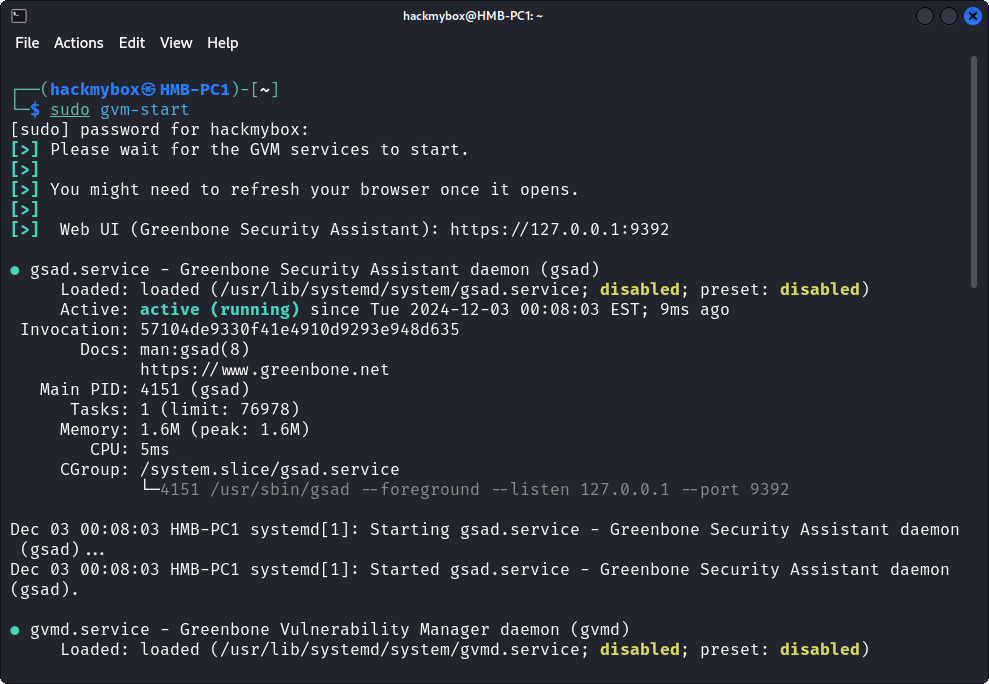
Task: Click the green gsad.service status dot
Action: coord(15,270)
